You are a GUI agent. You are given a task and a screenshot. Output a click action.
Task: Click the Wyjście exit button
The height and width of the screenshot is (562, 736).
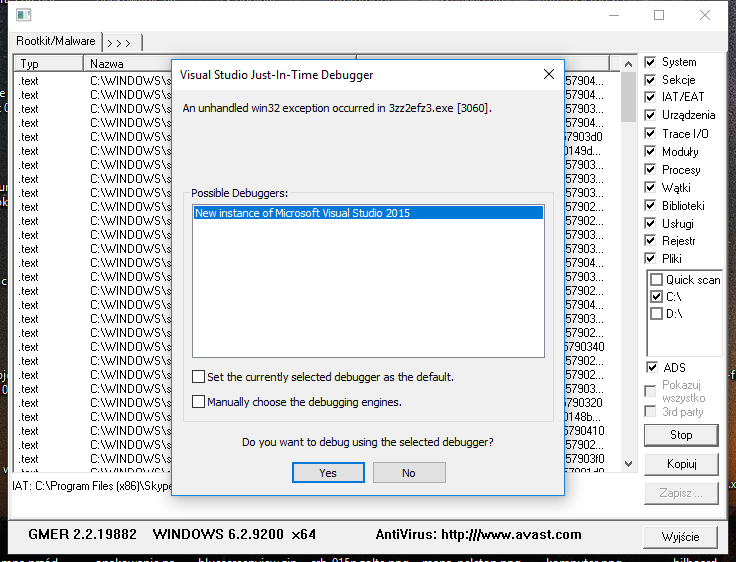(681, 537)
